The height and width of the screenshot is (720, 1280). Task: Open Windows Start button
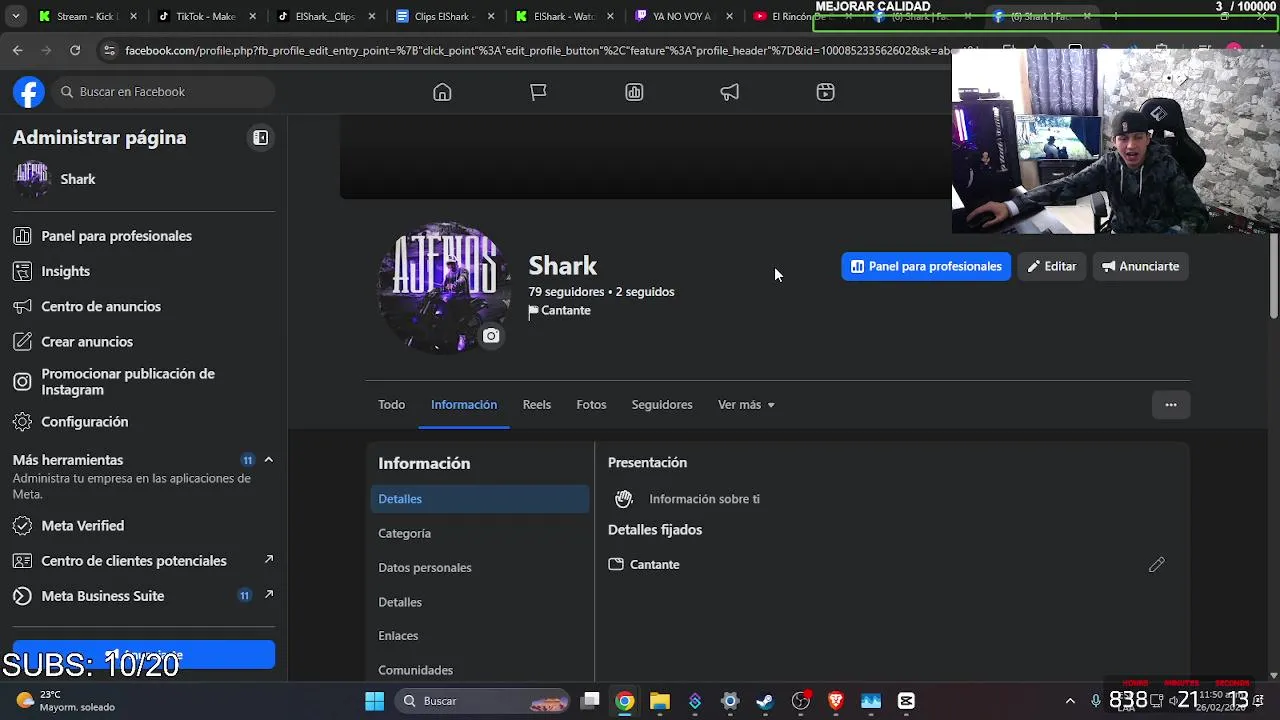coord(375,701)
